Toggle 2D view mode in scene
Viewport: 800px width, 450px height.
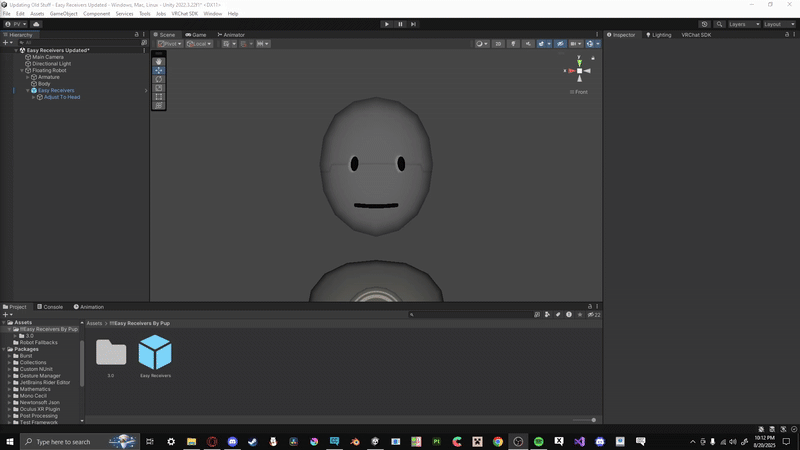click(x=499, y=44)
